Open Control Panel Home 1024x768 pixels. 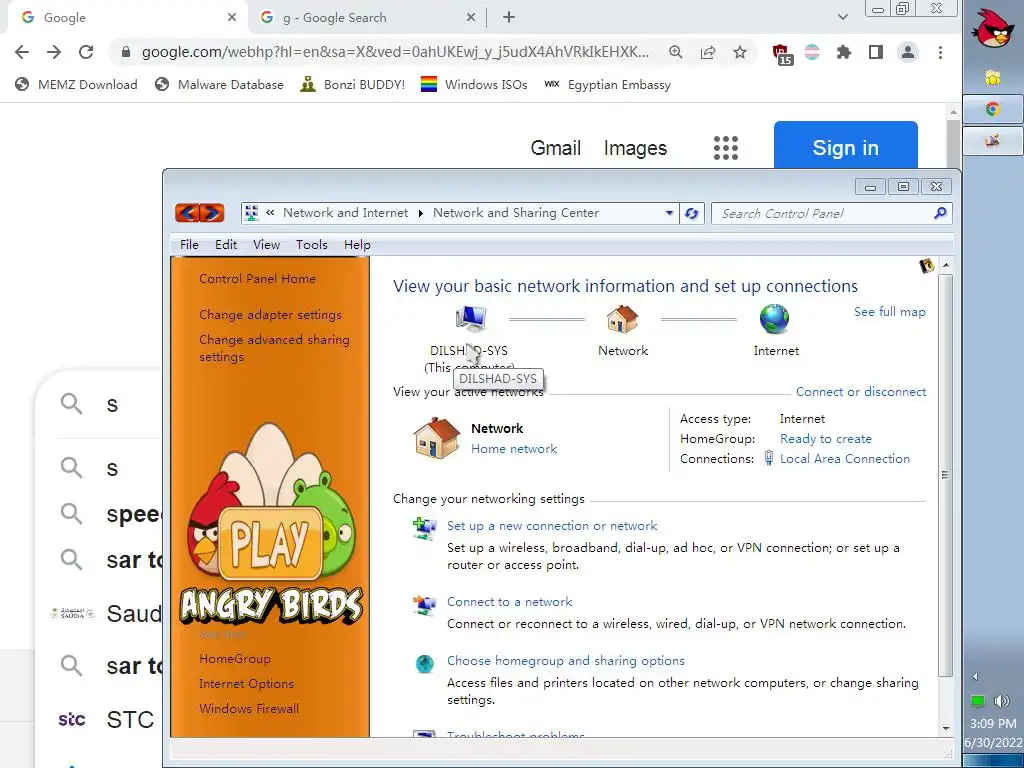click(x=257, y=279)
